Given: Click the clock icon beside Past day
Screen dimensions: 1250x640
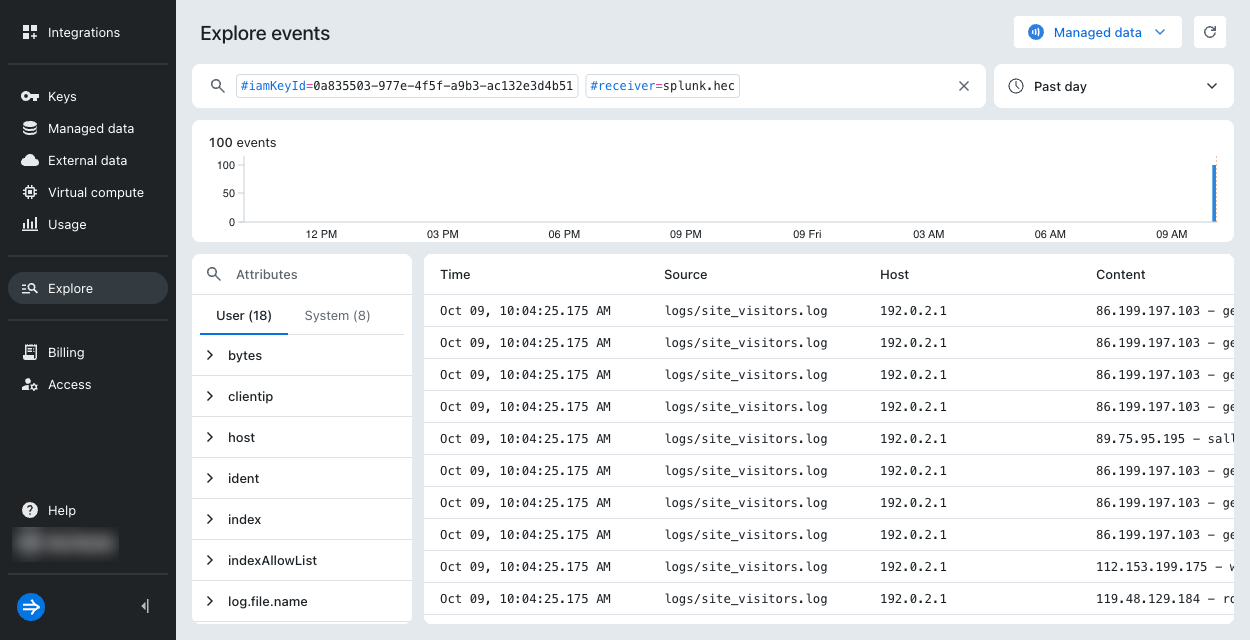Looking at the screenshot, I should (x=1016, y=86).
